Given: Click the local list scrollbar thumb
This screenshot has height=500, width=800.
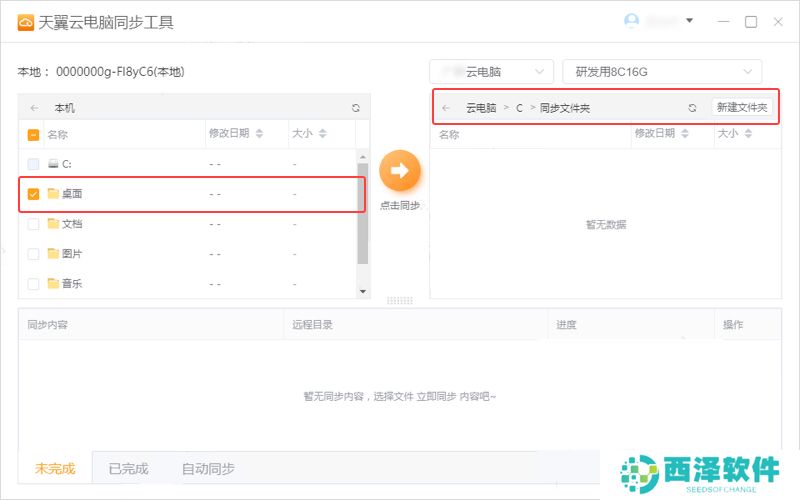Looking at the screenshot, I should tap(363, 214).
